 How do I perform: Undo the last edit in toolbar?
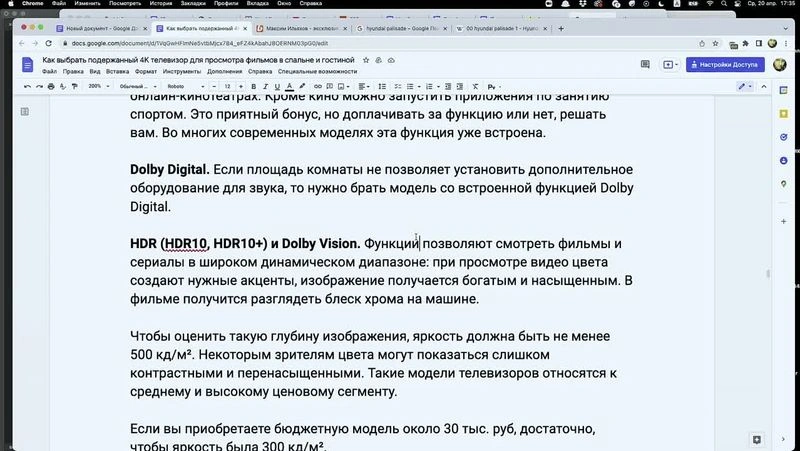(x=28, y=87)
